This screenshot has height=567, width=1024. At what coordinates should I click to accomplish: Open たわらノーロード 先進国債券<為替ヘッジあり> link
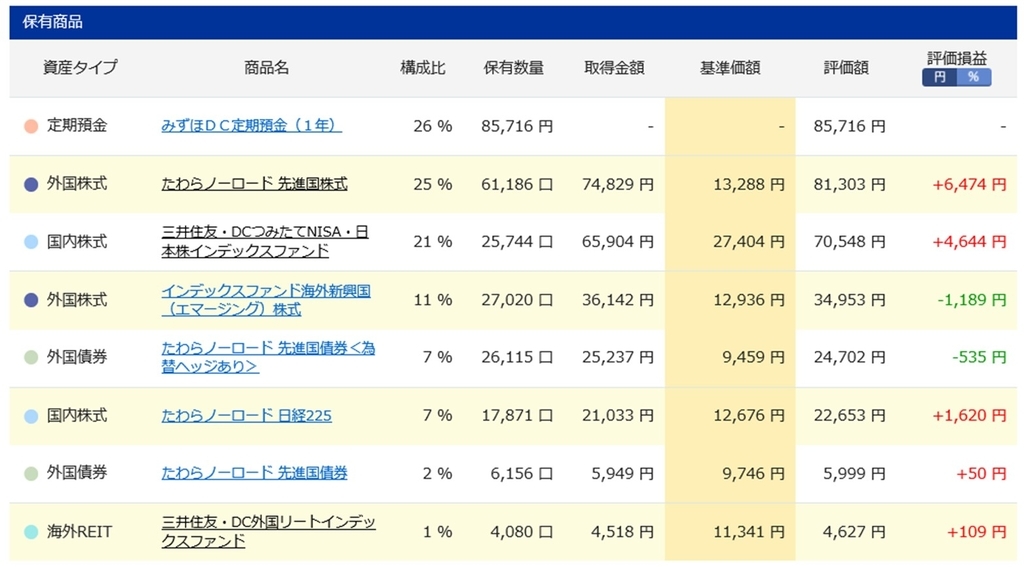coord(268,357)
